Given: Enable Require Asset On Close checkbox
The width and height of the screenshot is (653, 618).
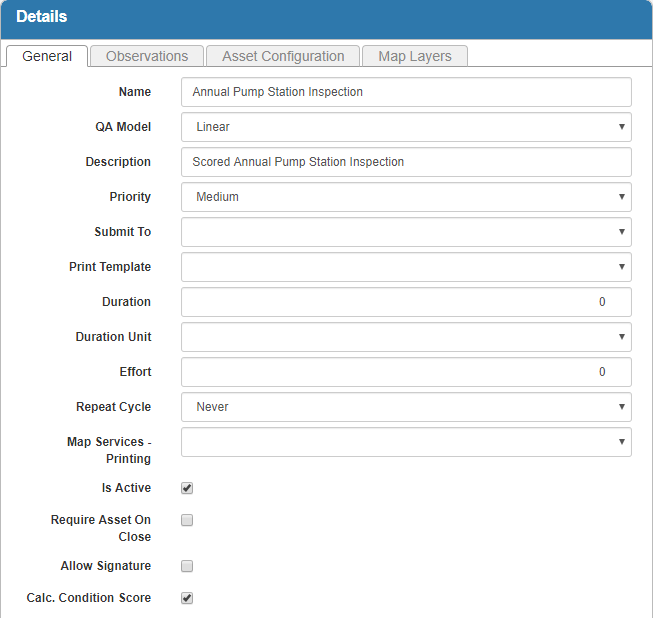Looking at the screenshot, I should (187, 520).
